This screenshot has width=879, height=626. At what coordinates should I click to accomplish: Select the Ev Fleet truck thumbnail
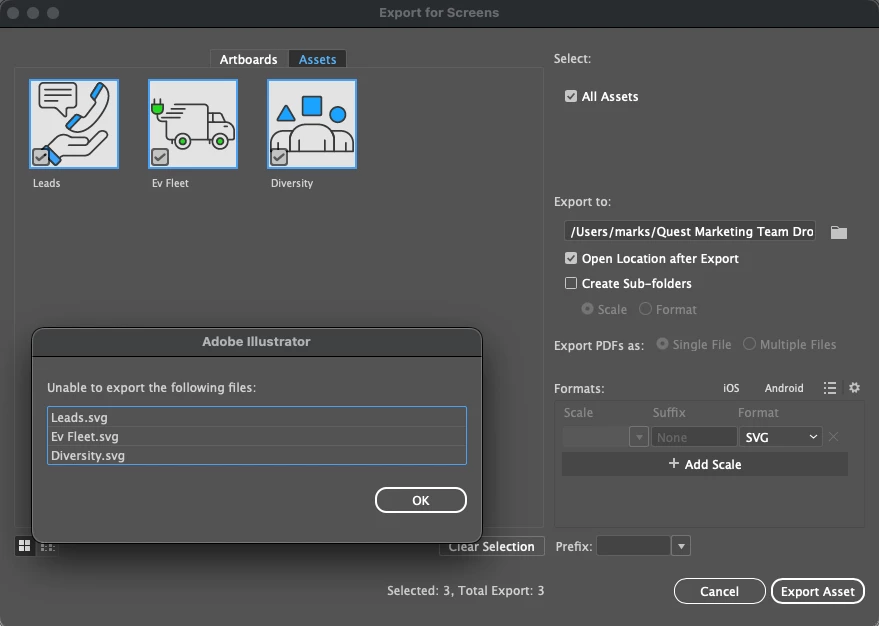coord(193,124)
